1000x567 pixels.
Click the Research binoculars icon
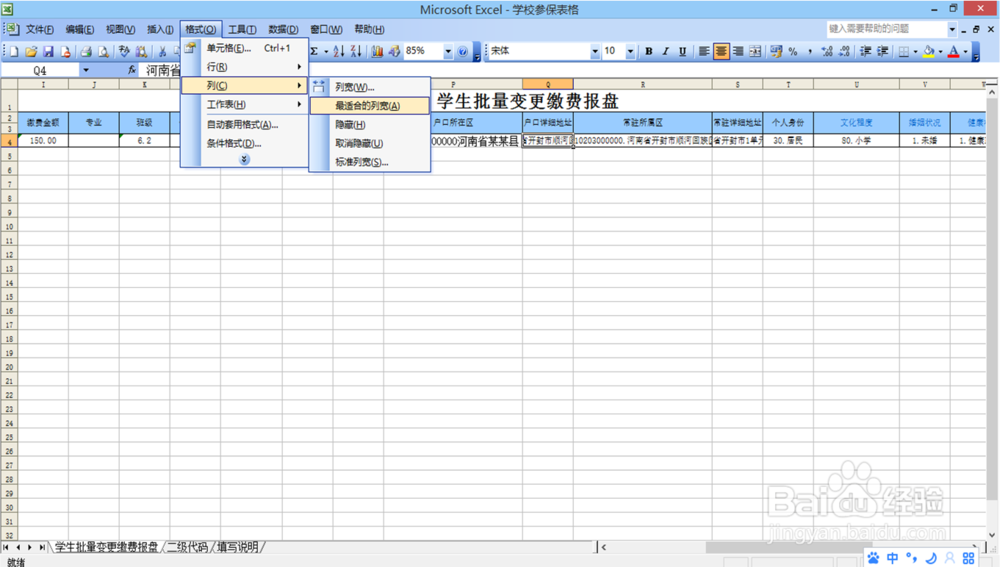click(142, 52)
